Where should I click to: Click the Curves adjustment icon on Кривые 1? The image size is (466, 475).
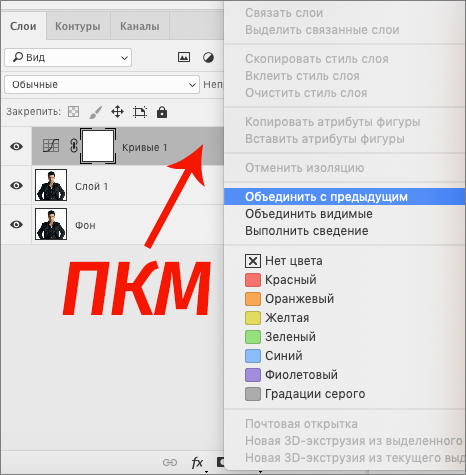51,146
